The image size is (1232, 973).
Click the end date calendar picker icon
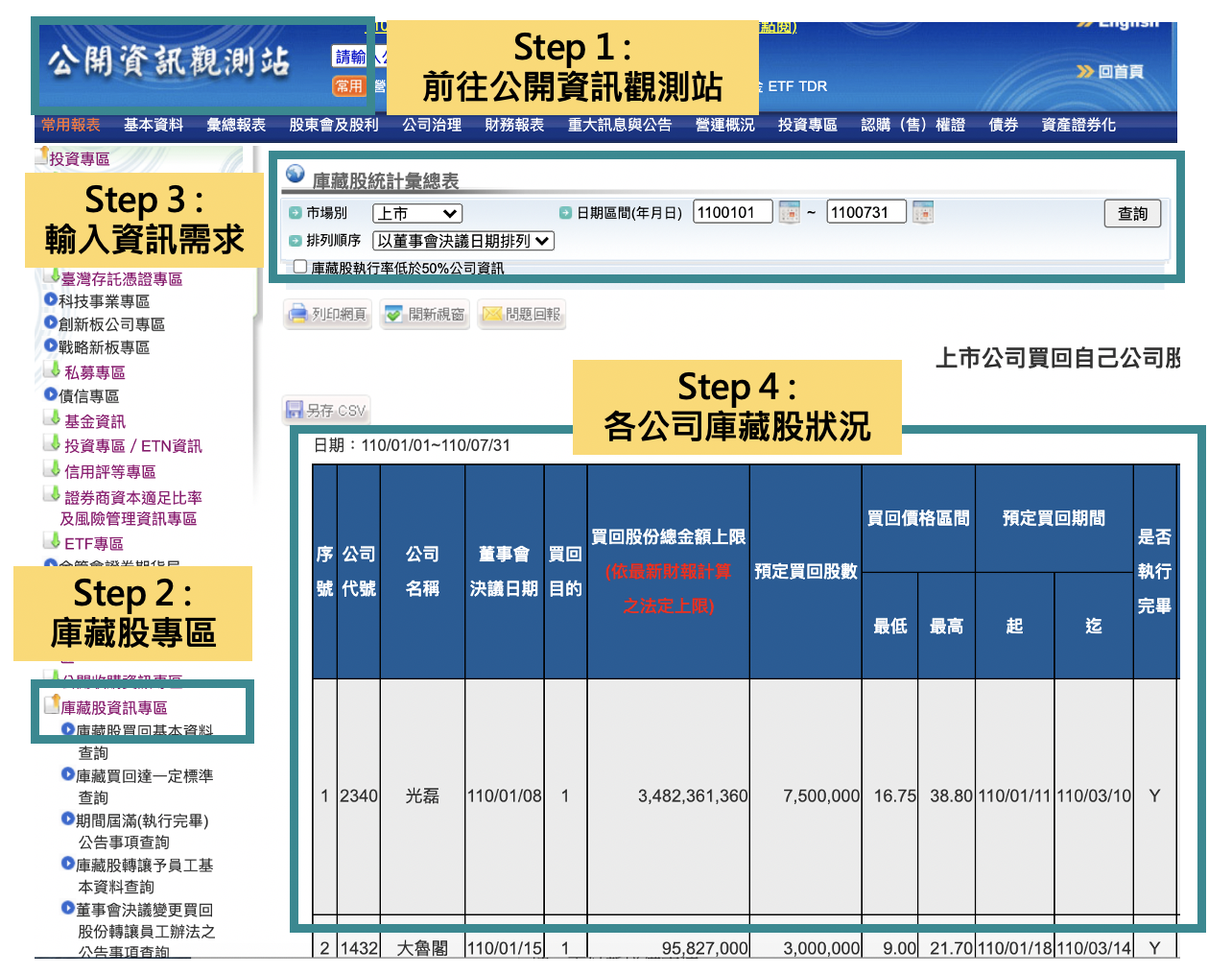click(923, 212)
